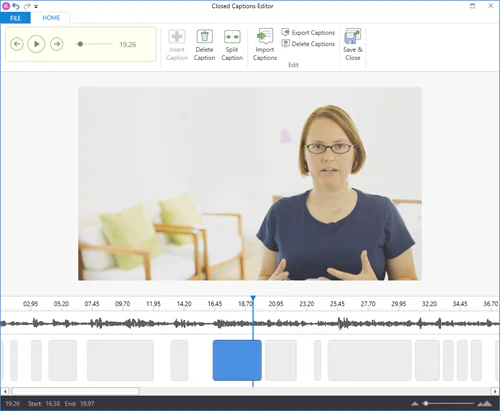This screenshot has height=411, width=500.
Task: Select the large caption block under 27.70
Action: 370,360
